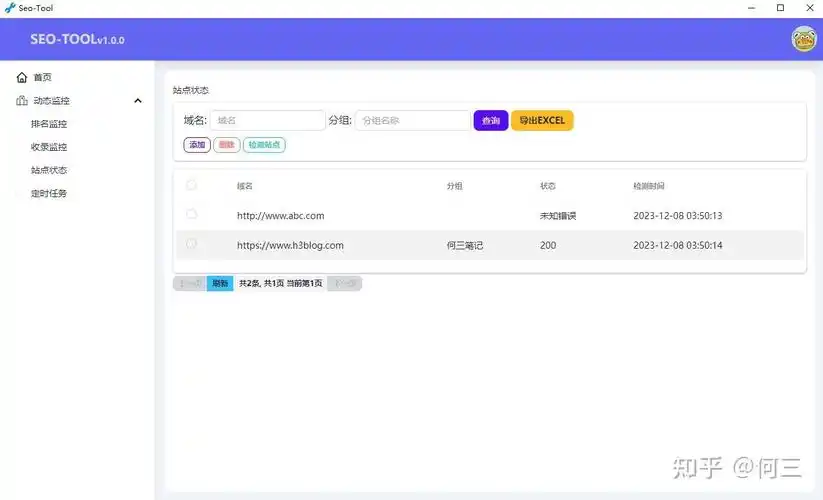This screenshot has height=500, width=823.
Task: Go to previous page button
Action: coord(190,283)
